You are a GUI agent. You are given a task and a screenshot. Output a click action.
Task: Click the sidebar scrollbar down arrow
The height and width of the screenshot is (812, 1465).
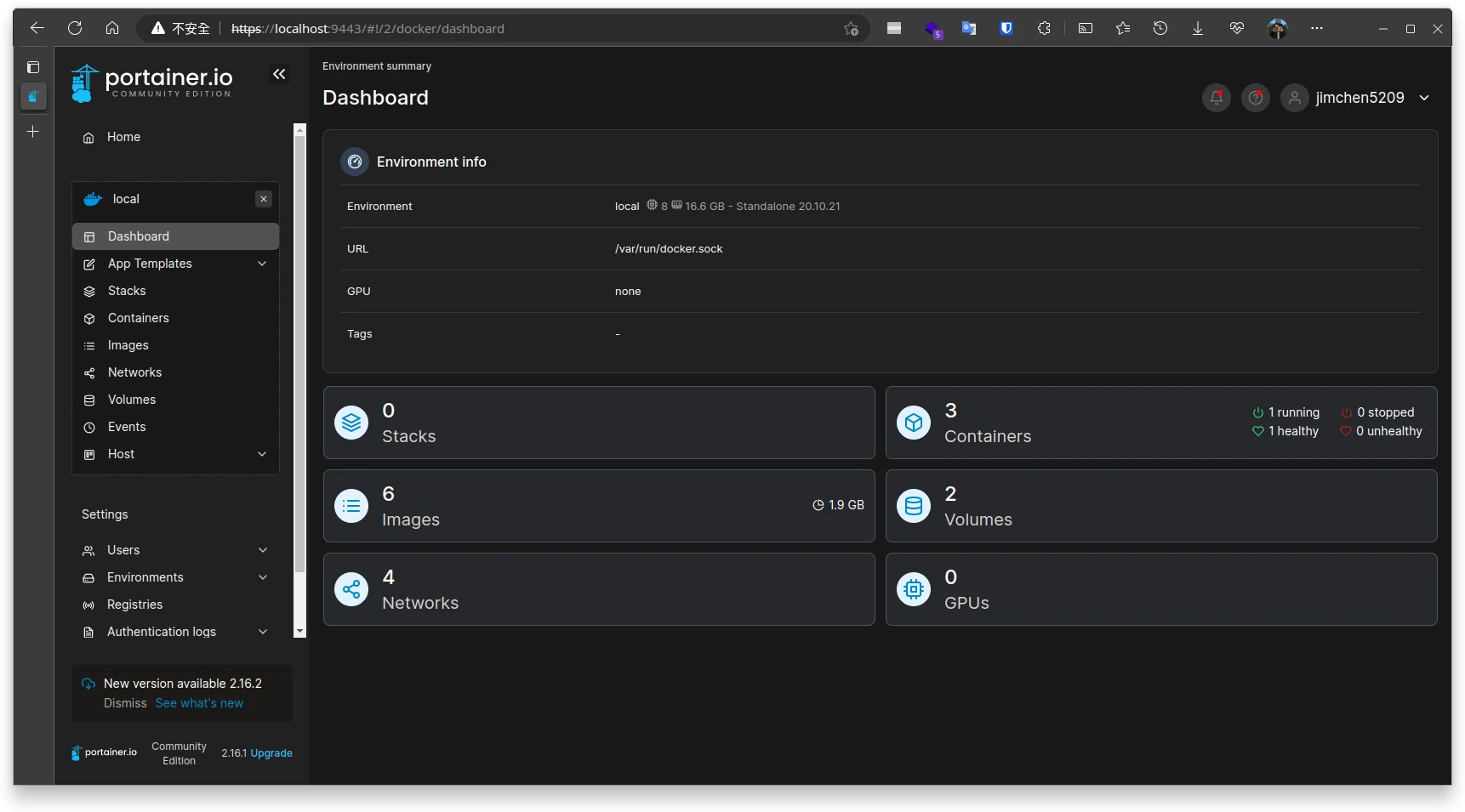click(299, 631)
